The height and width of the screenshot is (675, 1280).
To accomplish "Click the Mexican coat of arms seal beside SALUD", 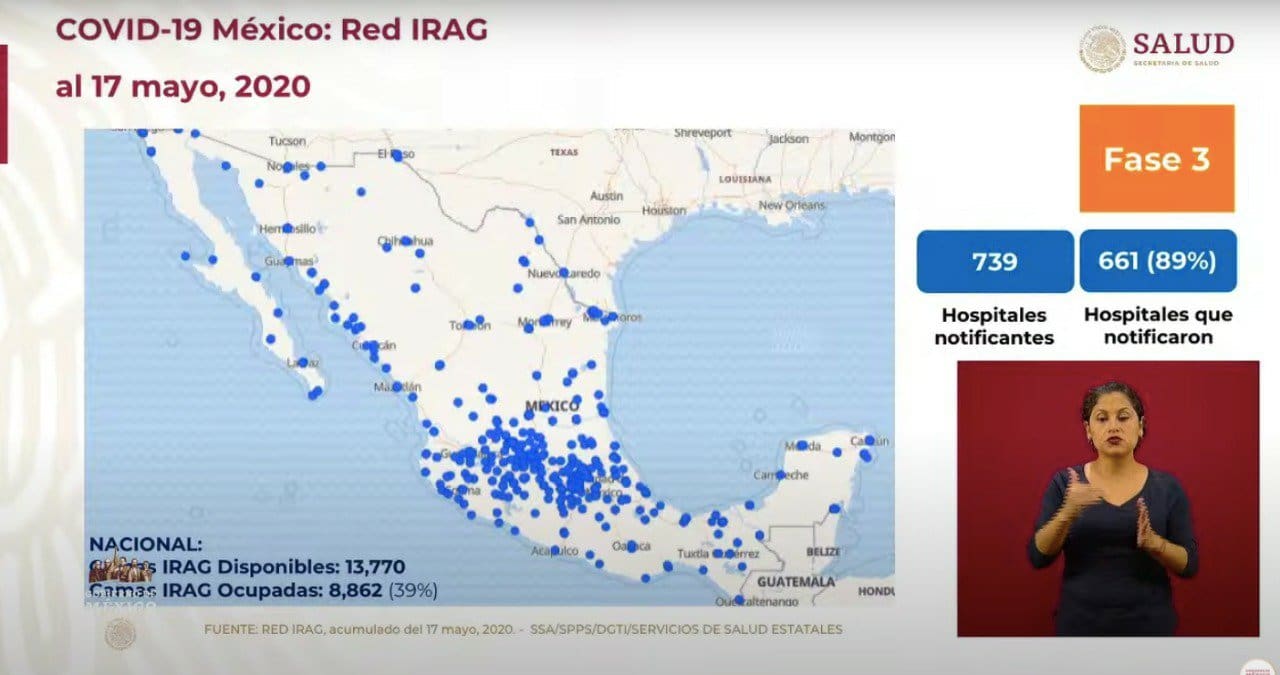I will click(x=1102, y=50).
